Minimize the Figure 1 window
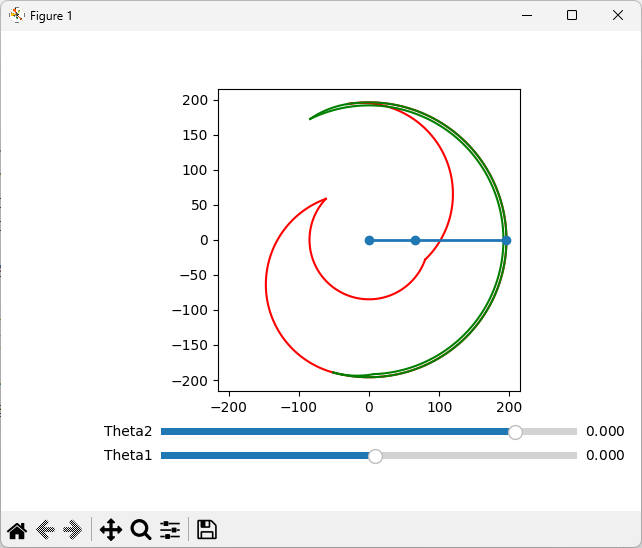Screen dimensions: 642x548 (x=527, y=16)
